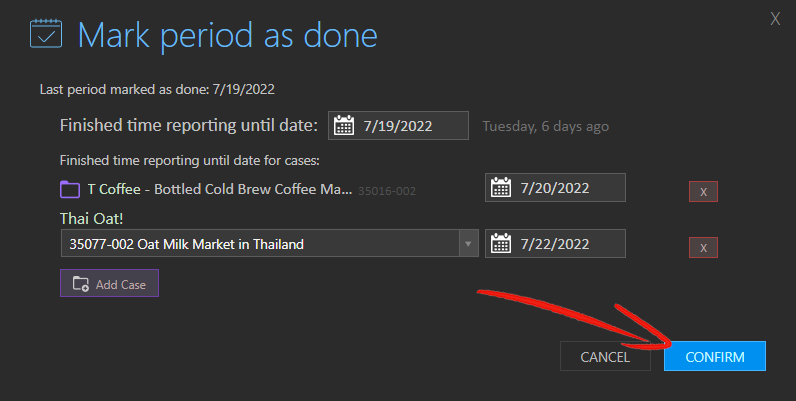Click the 7/22/2022 case date field
The width and height of the screenshot is (796, 401).
tap(555, 243)
